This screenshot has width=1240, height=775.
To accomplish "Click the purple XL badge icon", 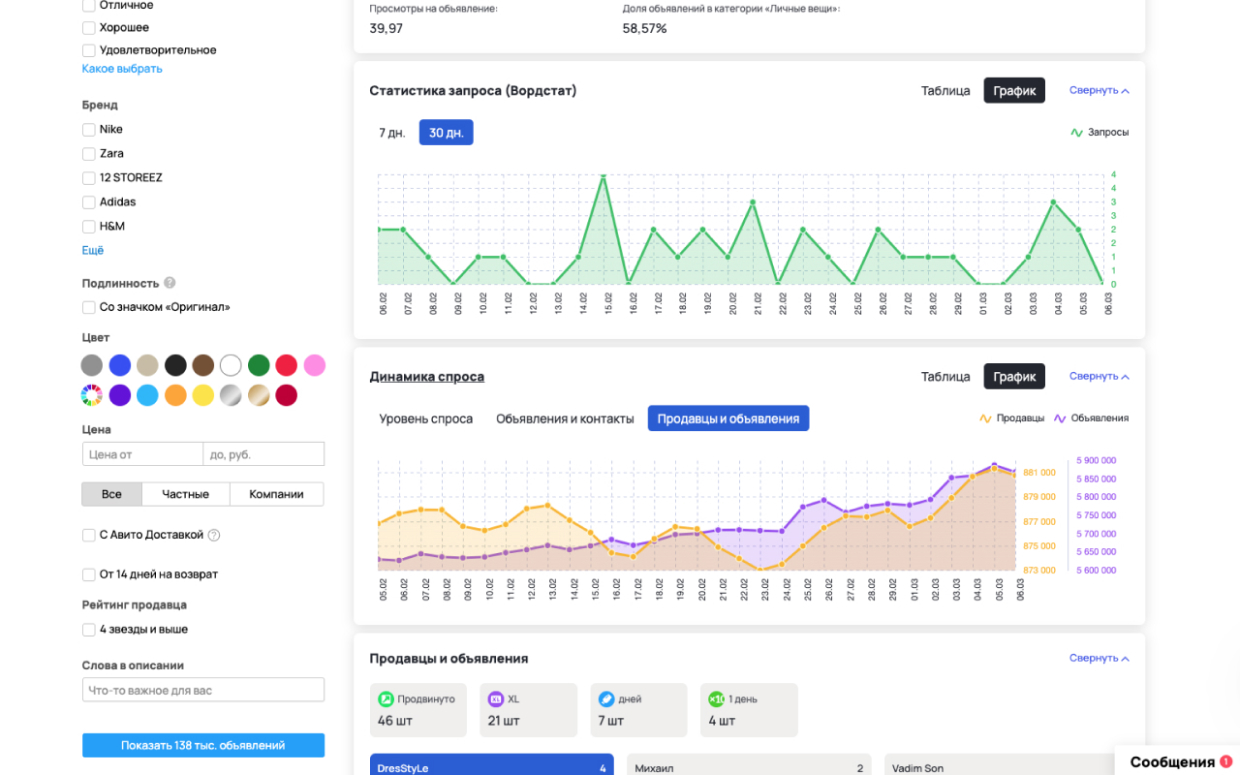I will 495,699.
